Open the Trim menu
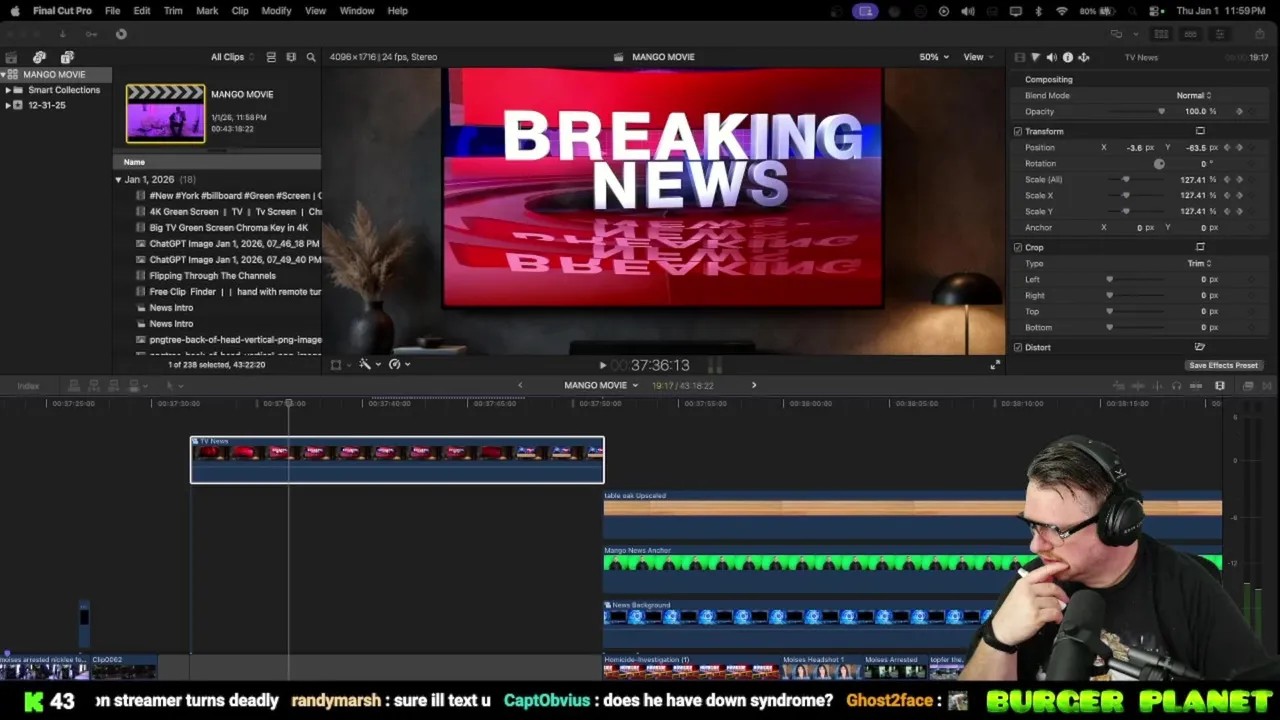The image size is (1280, 720). tap(173, 11)
